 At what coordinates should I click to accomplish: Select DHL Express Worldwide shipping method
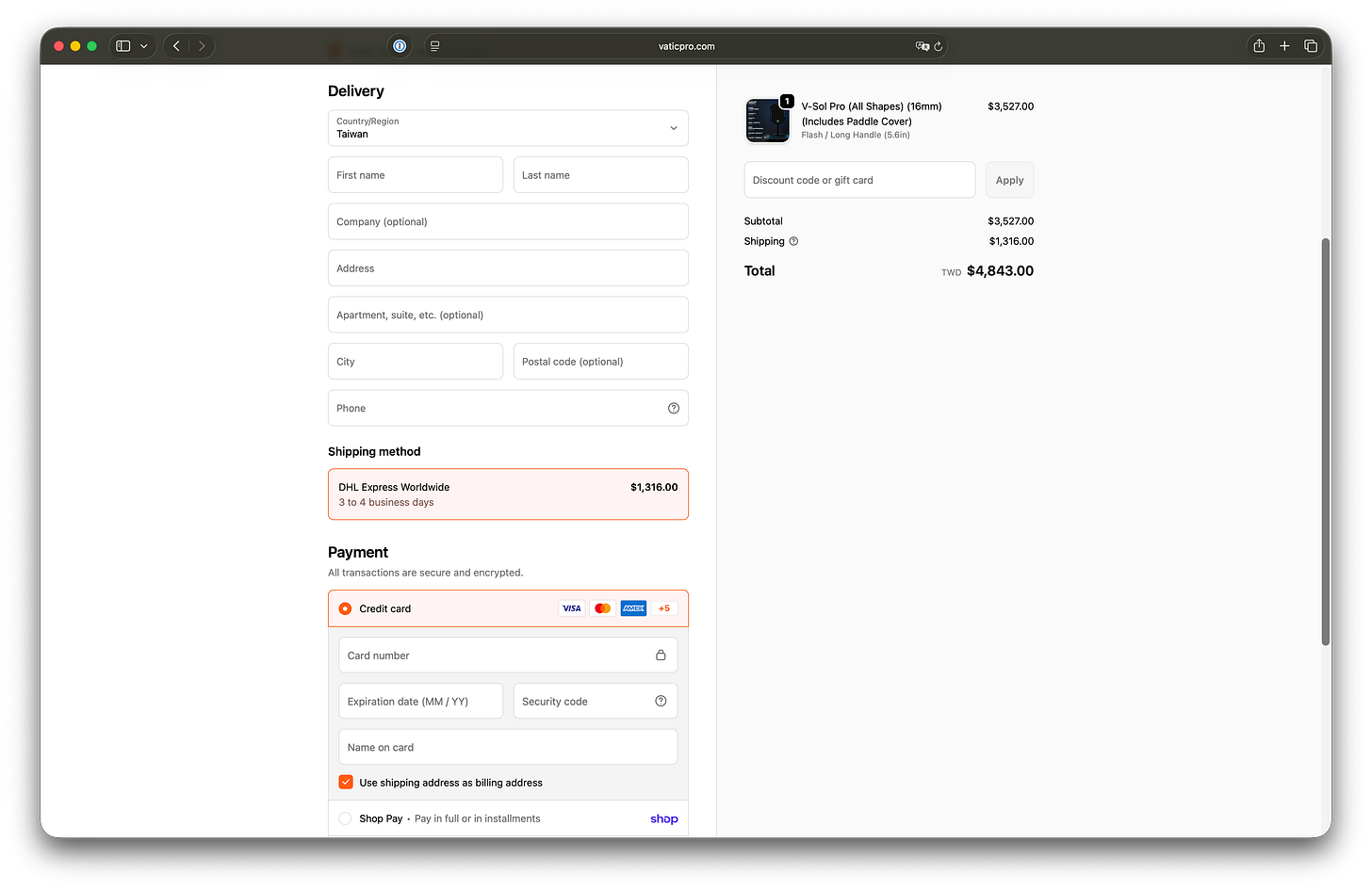pyautogui.click(x=508, y=494)
